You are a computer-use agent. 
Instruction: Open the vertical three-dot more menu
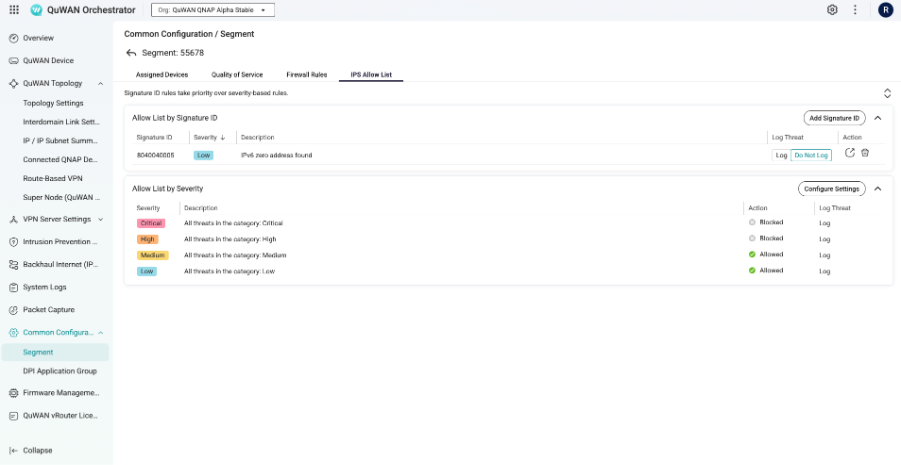(x=855, y=10)
